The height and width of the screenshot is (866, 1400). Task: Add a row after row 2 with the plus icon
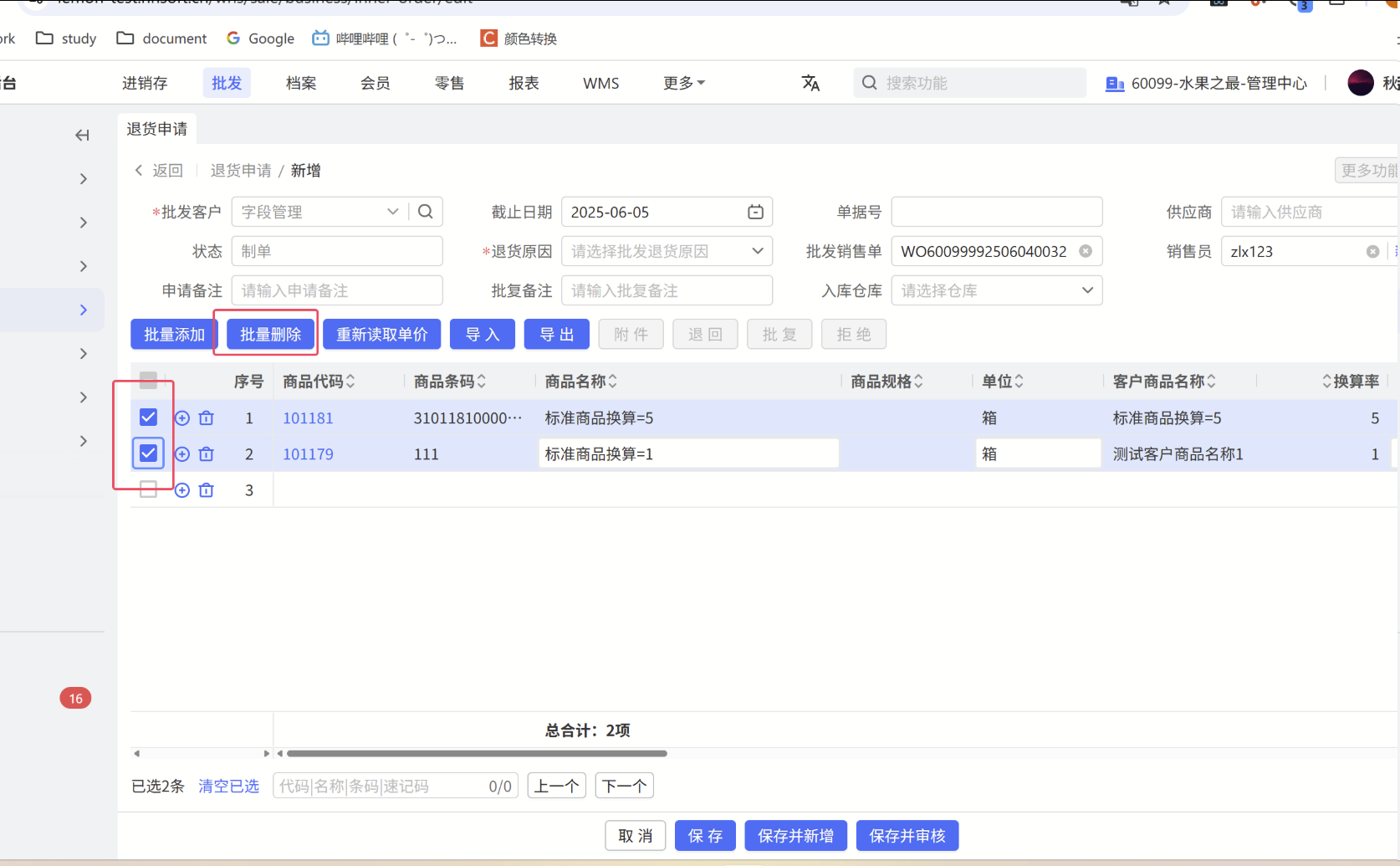pyautogui.click(x=182, y=453)
